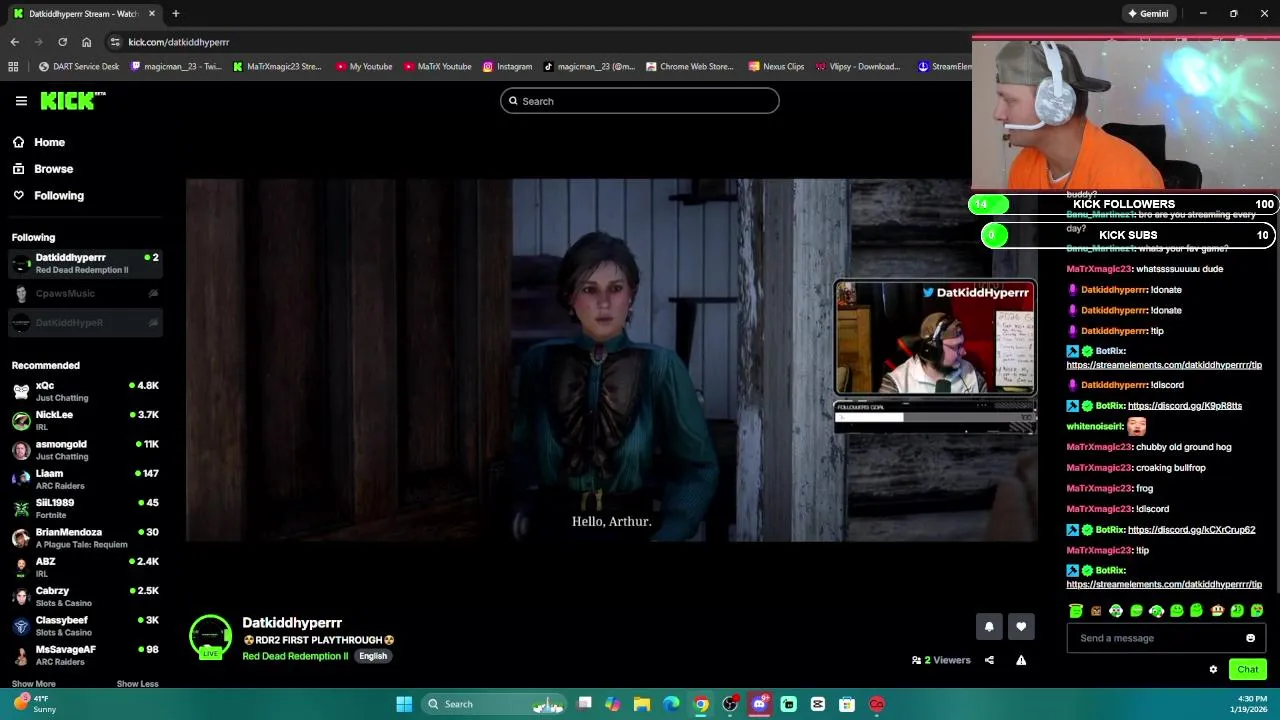1280x720 pixels.
Task: Pick the mushroom emote in quick emotes
Action: [x=1217, y=610]
